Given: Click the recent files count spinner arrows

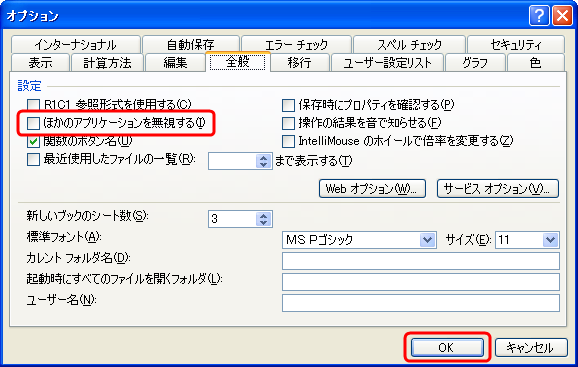Looking at the screenshot, I should pos(263,161).
